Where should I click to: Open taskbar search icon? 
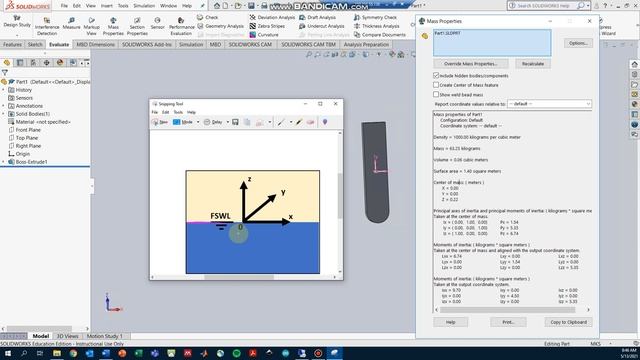[x=24, y=353]
